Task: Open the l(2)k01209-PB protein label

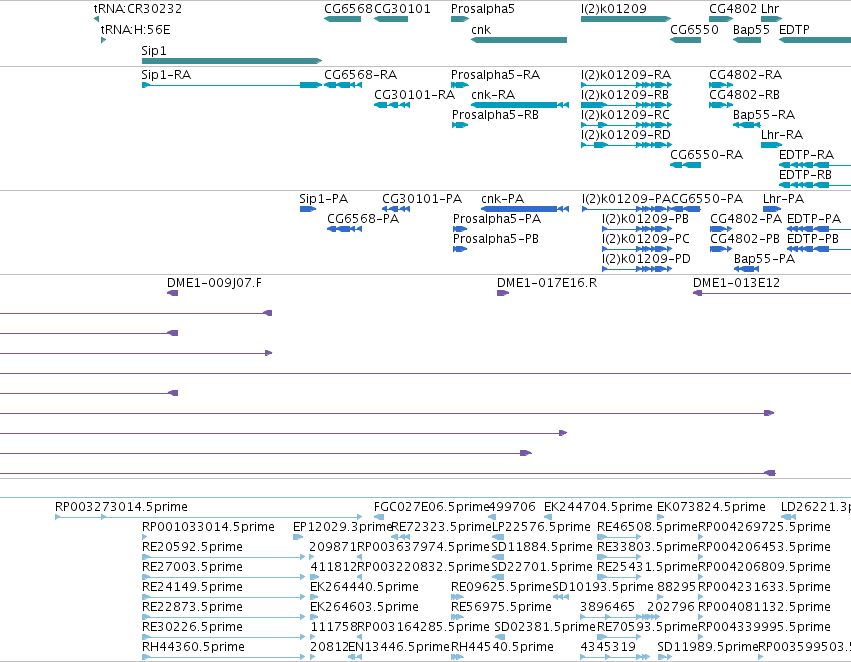Action: pyautogui.click(x=645, y=219)
